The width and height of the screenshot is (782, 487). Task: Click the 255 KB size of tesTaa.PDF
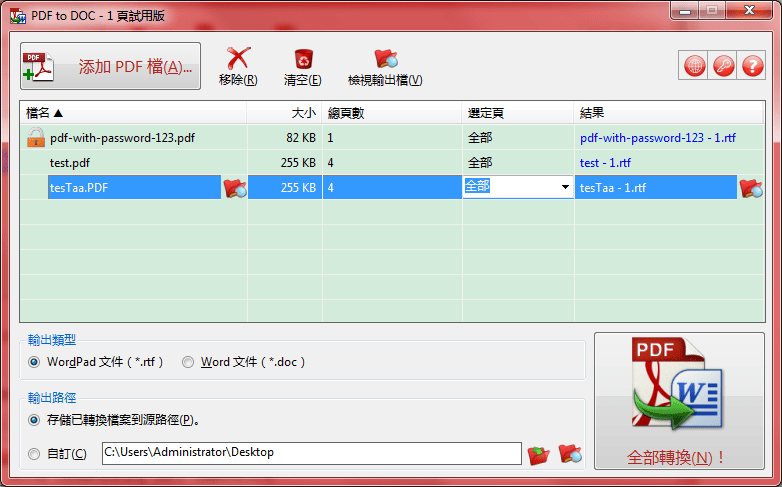[284, 187]
